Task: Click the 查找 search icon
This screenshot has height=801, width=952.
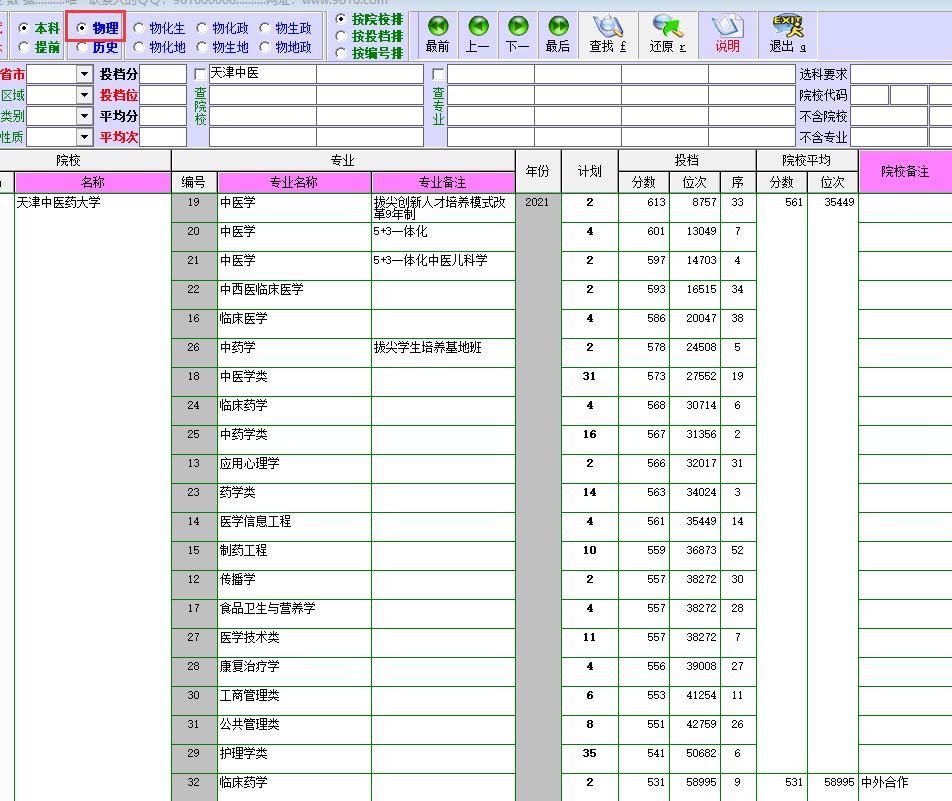Action: [x=608, y=27]
